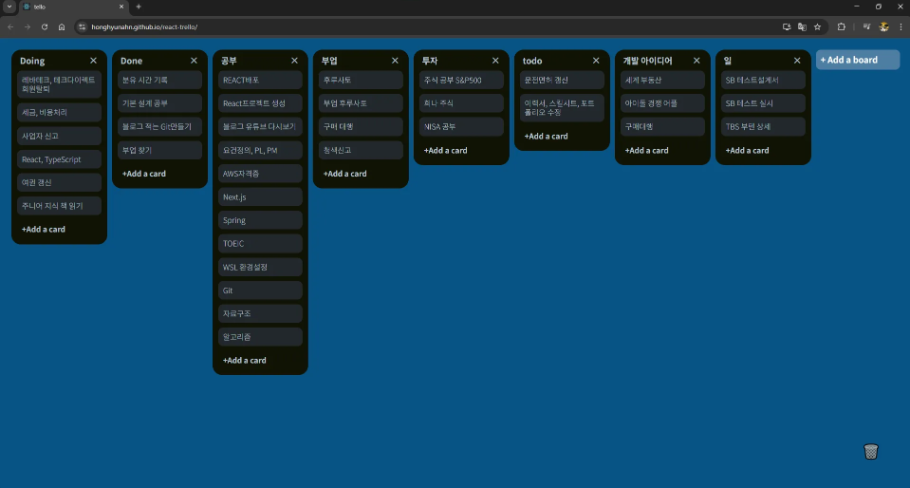Add a card under the 투자 board
This screenshot has height=488, width=910.
[x=445, y=151]
